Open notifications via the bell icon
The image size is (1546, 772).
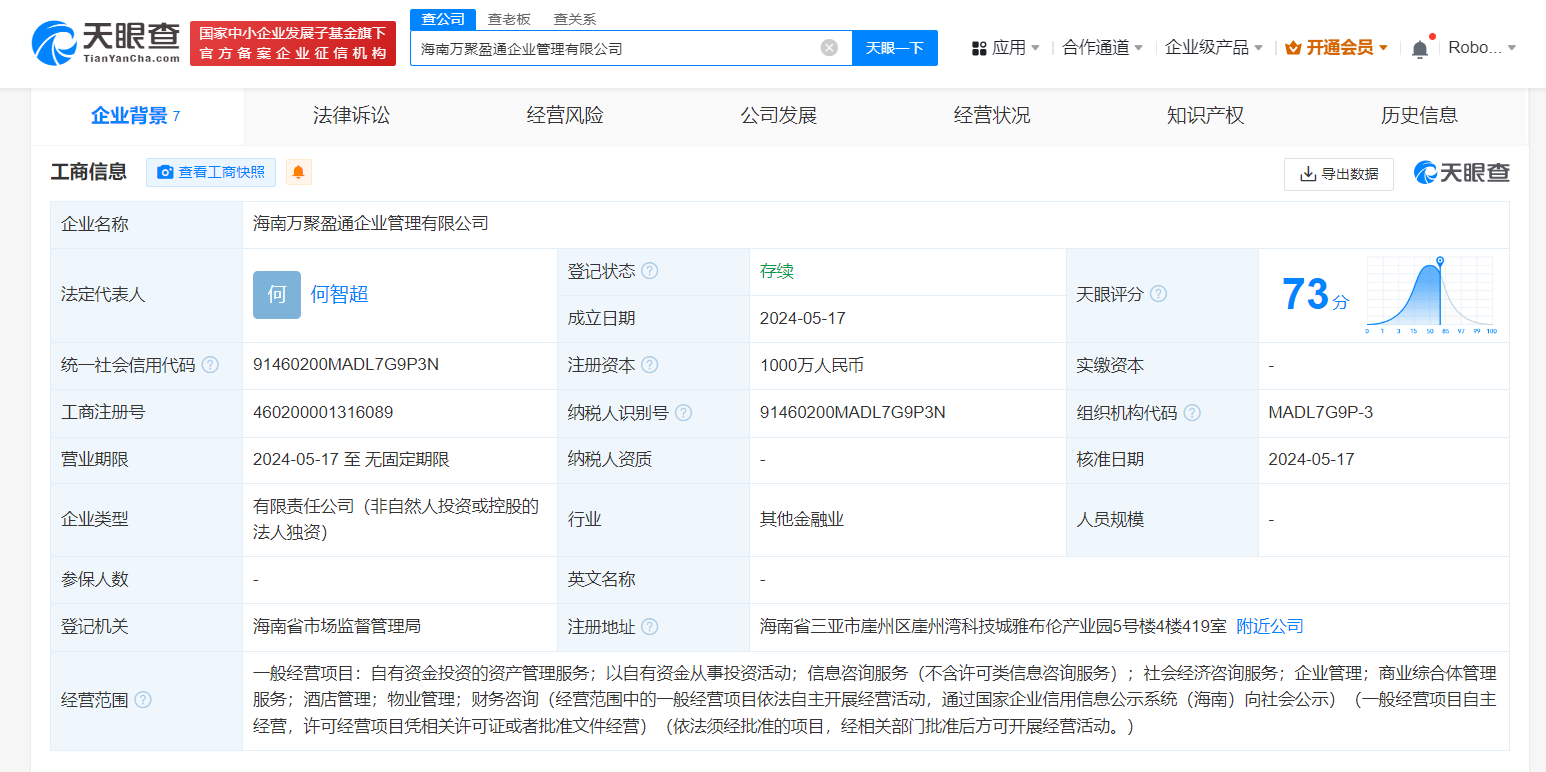tap(1419, 47)
